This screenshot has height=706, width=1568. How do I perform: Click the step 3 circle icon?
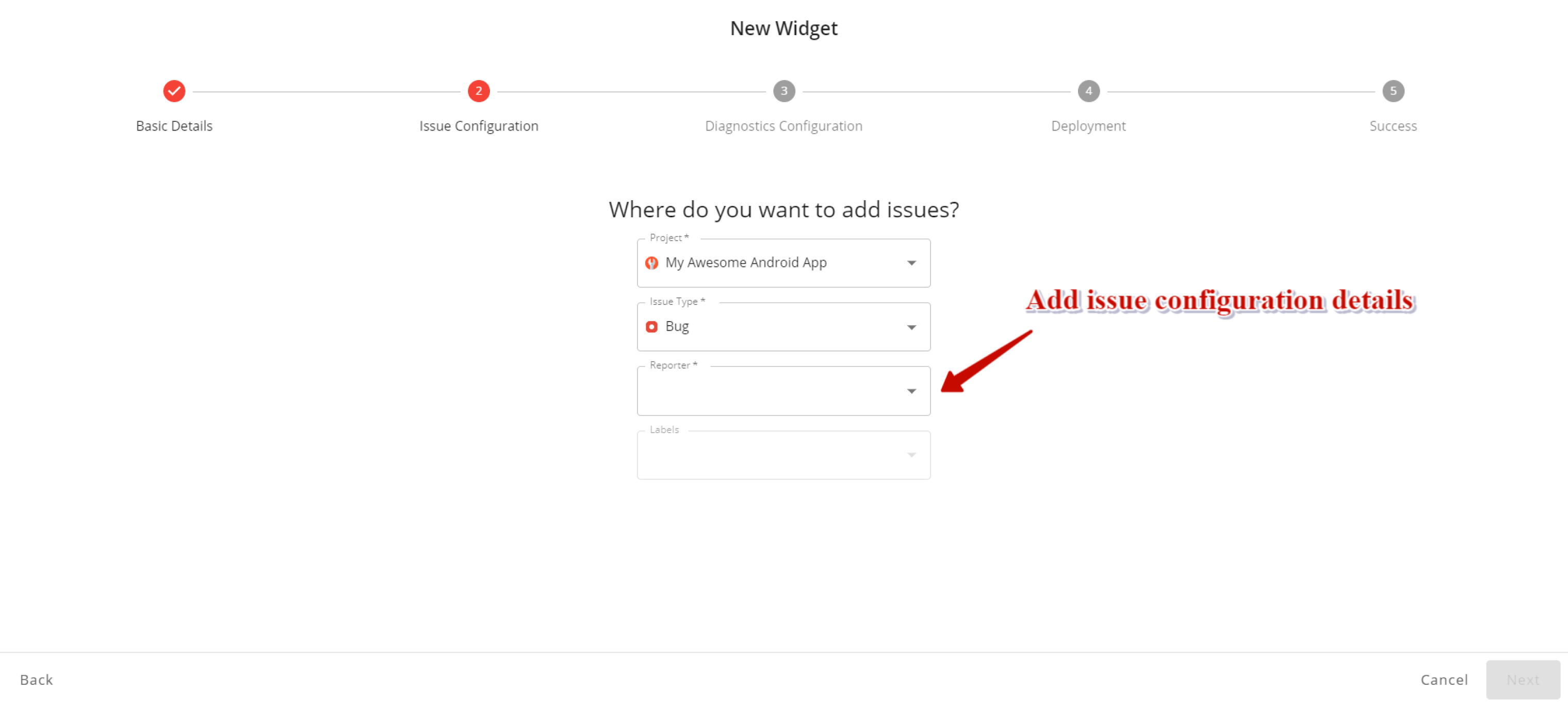pyautogui.click(x=783, y=91)
